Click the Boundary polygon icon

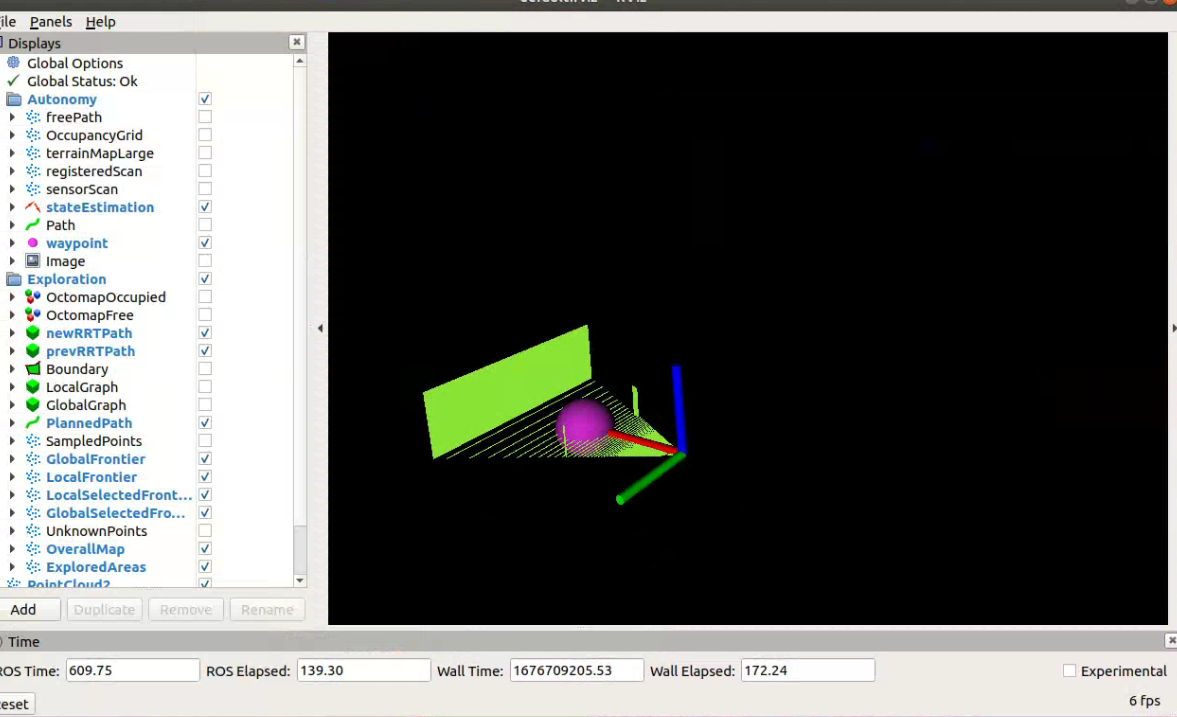click(33, 369)
